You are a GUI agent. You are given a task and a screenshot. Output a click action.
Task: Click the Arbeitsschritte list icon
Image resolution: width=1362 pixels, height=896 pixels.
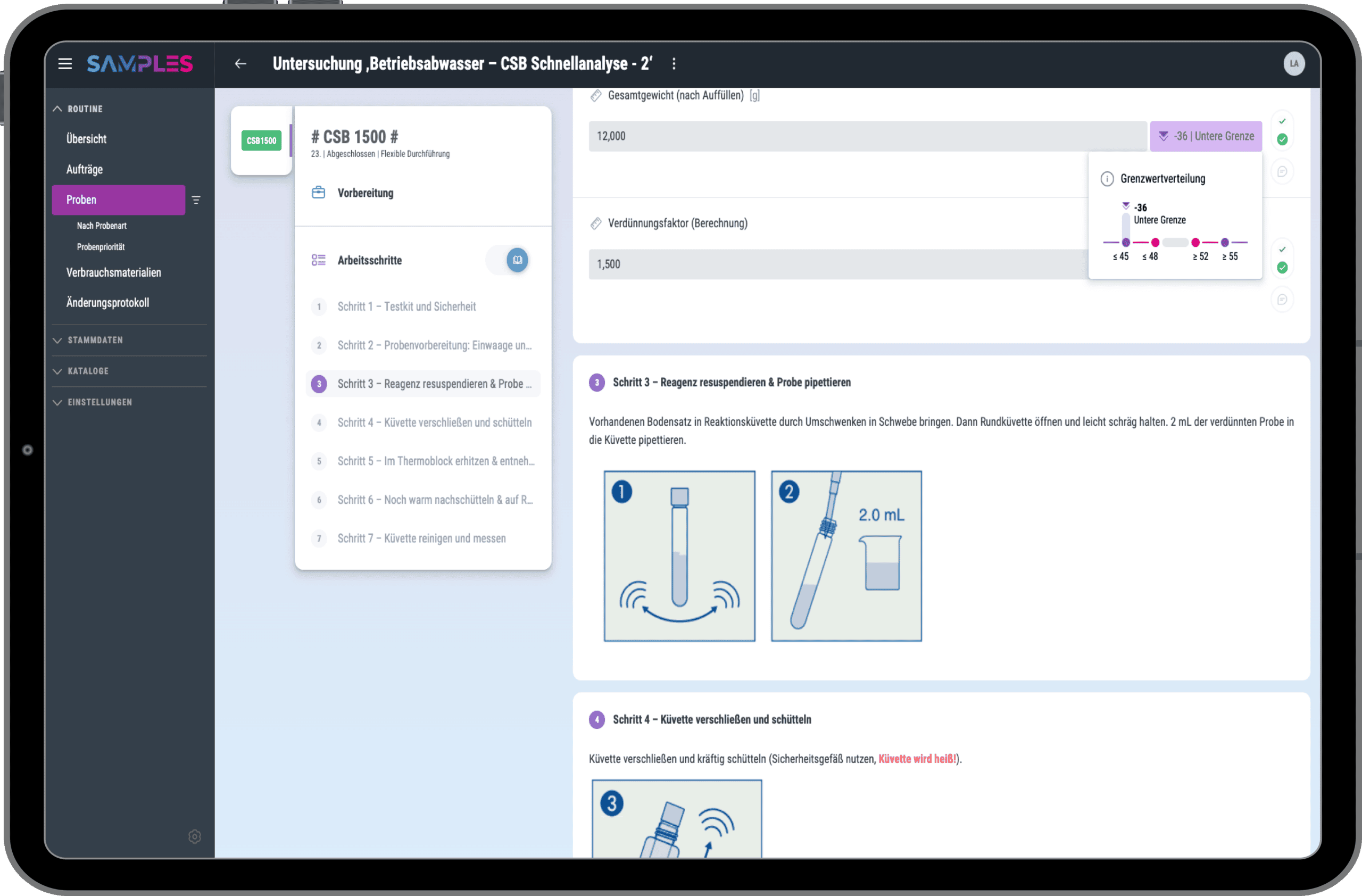coord(319,260)
